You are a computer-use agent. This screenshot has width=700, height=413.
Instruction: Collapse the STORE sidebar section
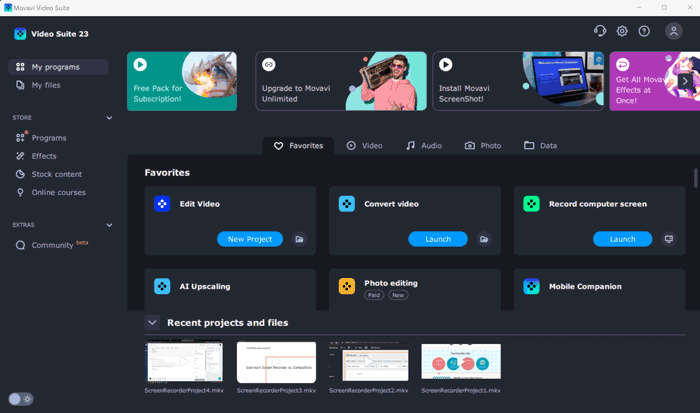[x=109, y=118]
